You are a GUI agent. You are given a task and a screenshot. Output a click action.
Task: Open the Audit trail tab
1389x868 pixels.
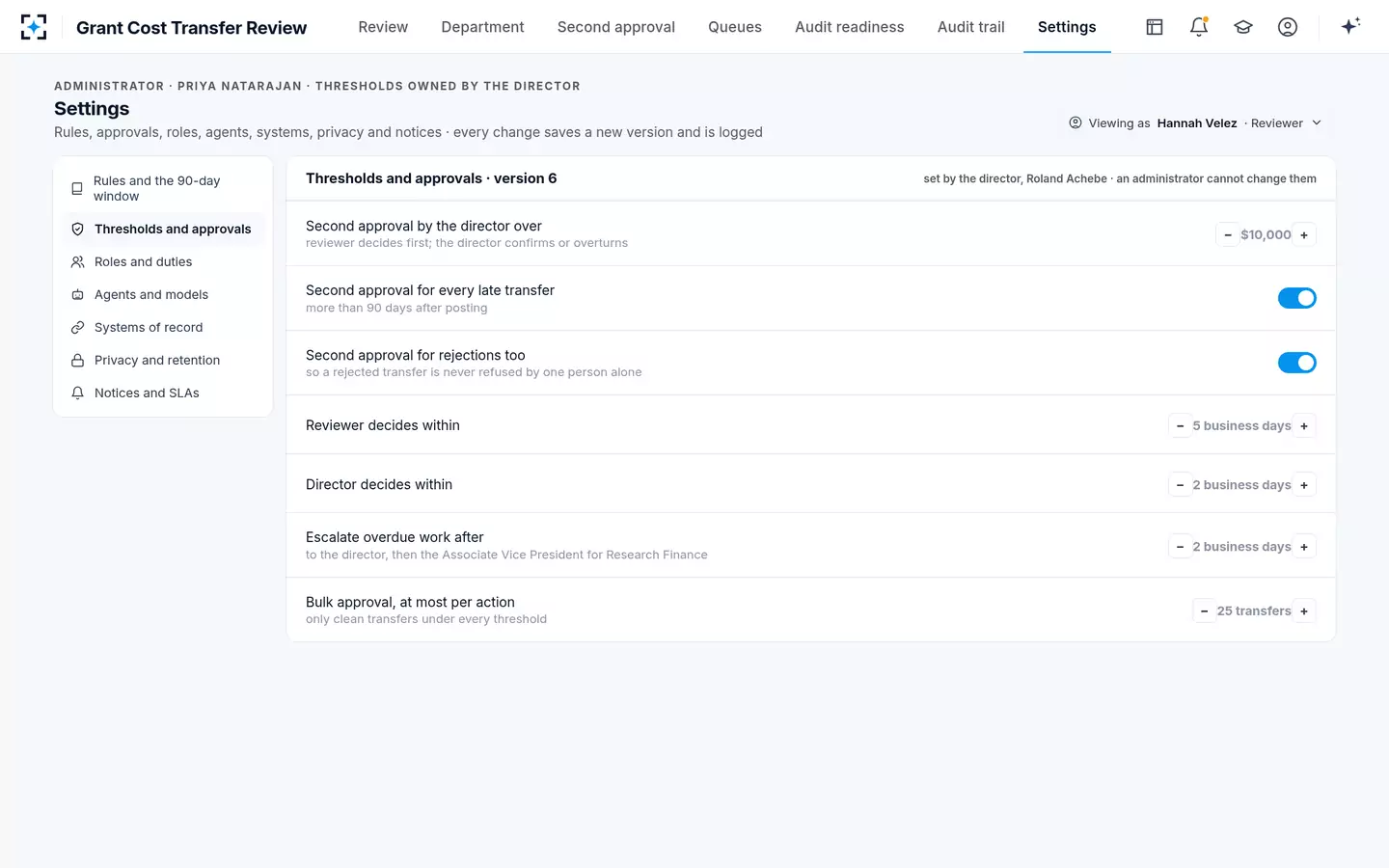971,27
